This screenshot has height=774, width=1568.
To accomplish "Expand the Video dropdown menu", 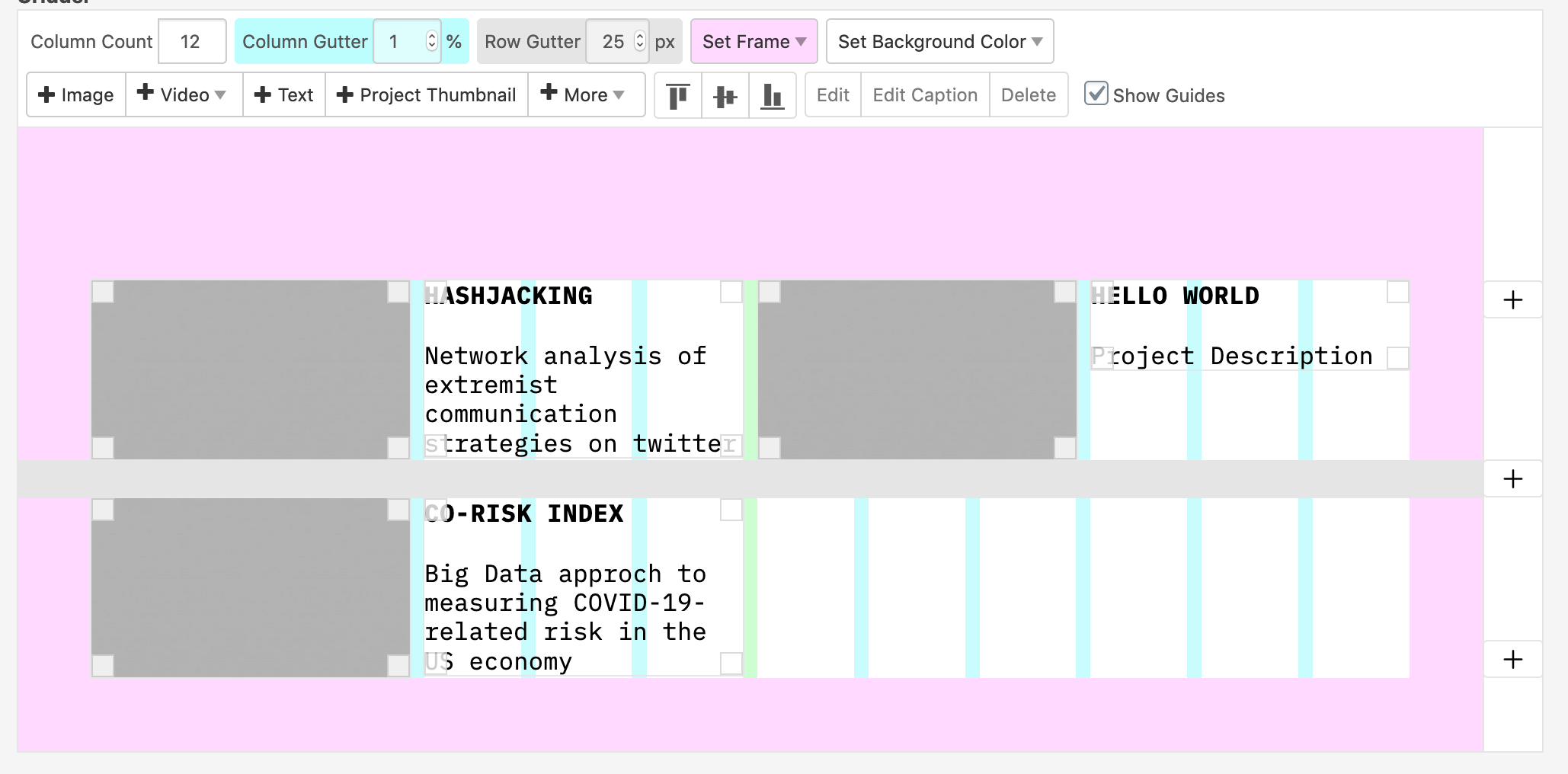I will (x=184, y=95).
